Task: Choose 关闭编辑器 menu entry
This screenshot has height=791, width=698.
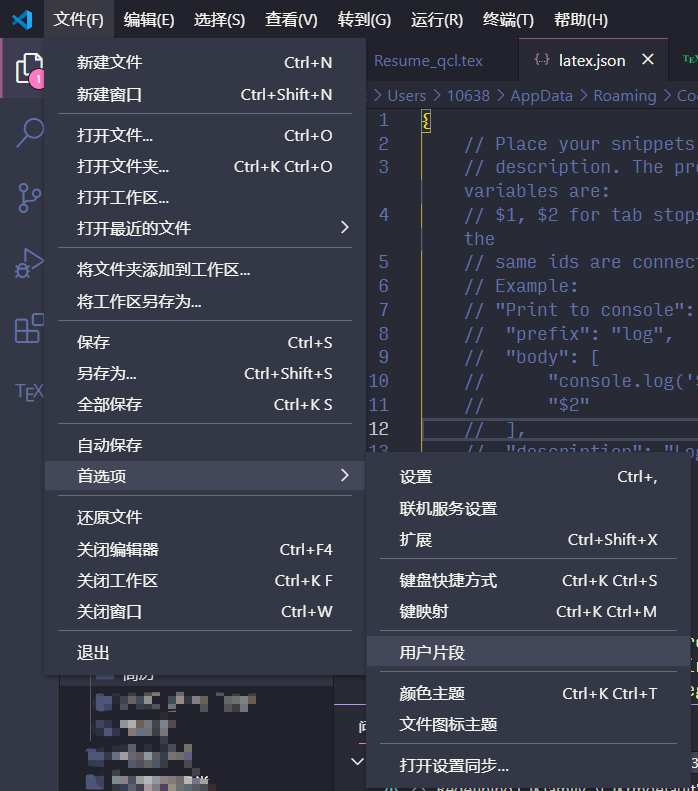Action: (205, 549)
